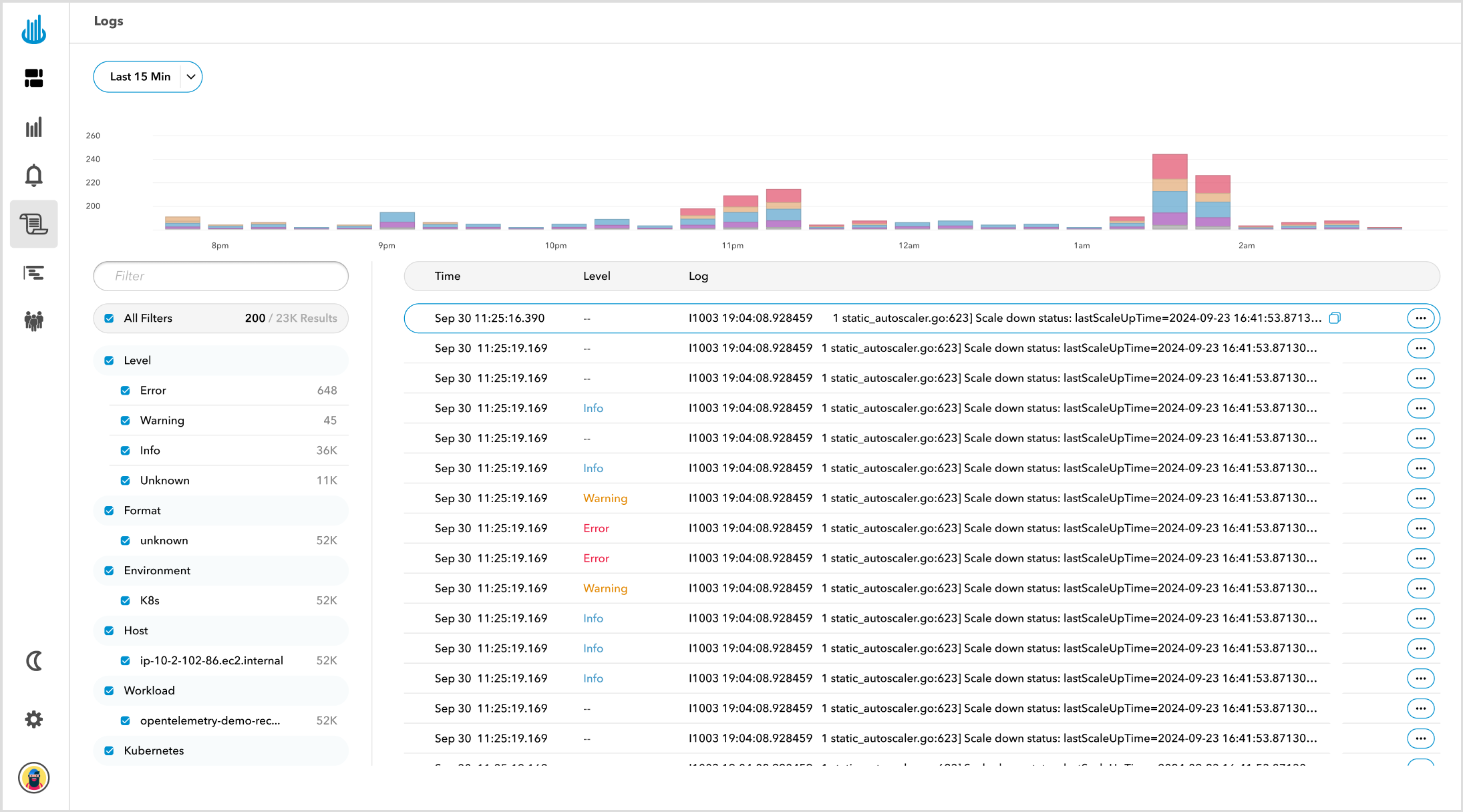Image resolution: width=1463 pixels, height=812 pixels.
Task: Toggle dark mode moon icon
Action: coord(34,661)
